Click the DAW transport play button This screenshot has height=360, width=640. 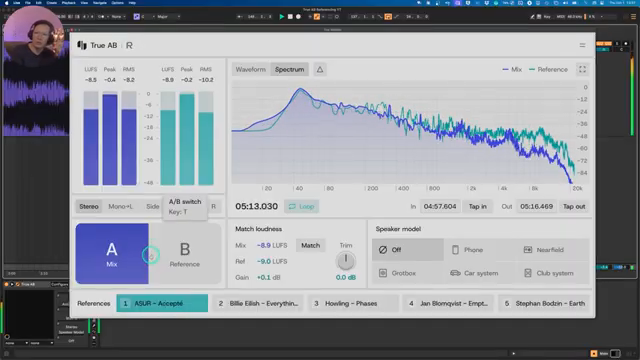281,17
